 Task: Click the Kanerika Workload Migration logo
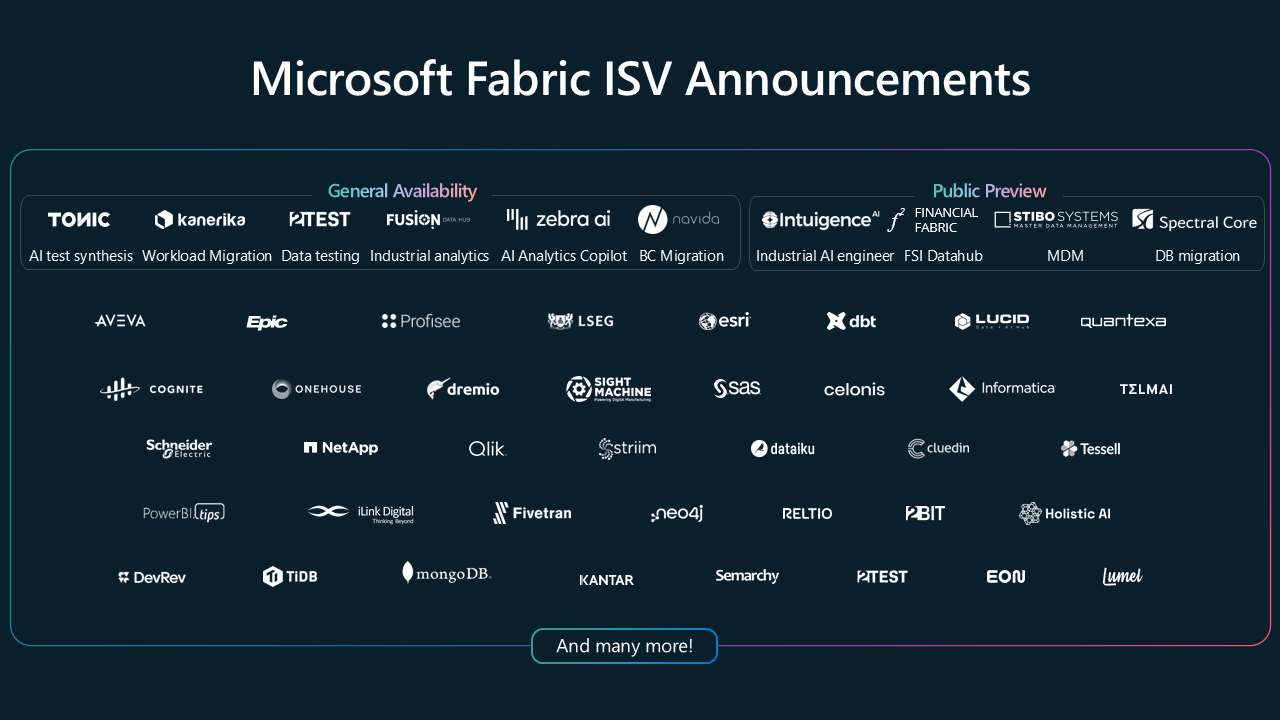click(199, 219)
